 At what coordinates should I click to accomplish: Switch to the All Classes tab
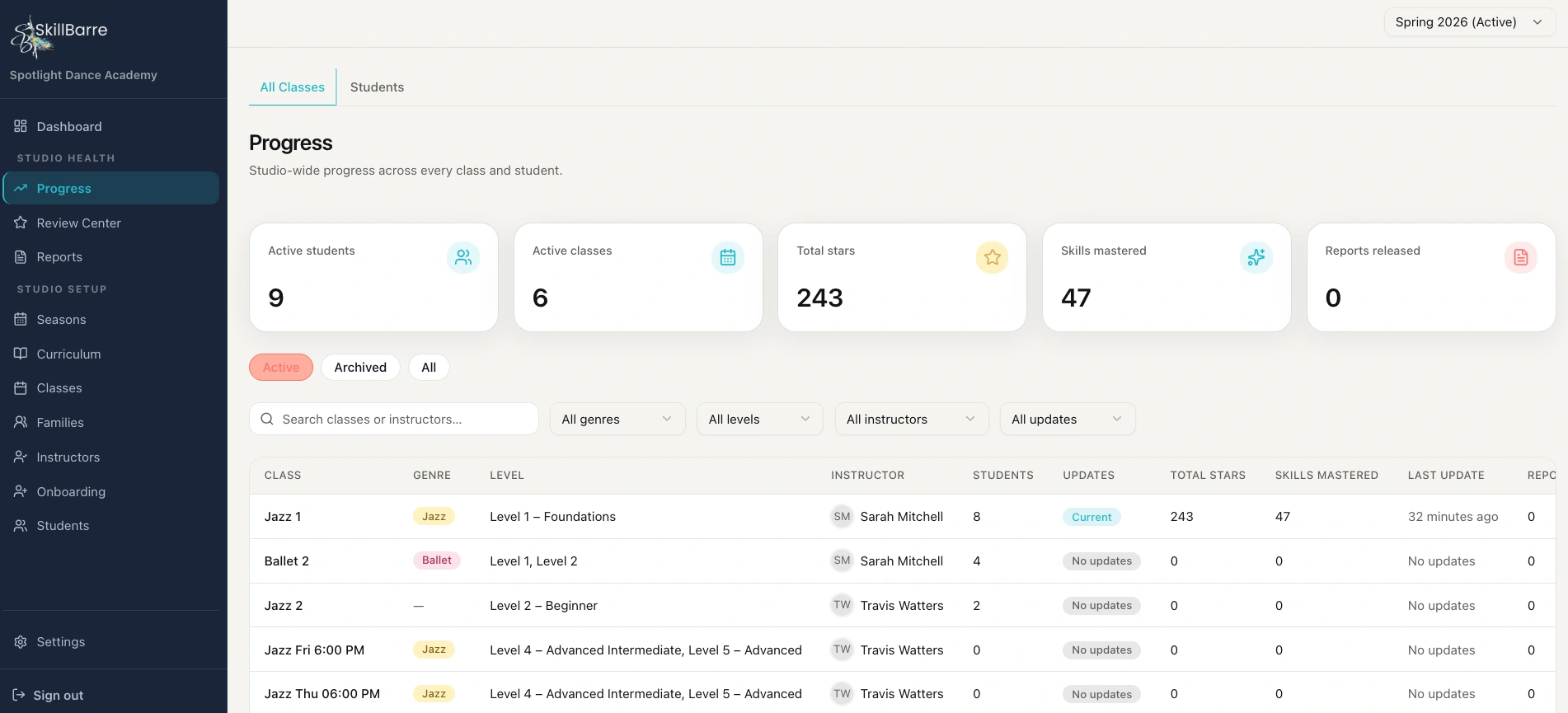(293, 87)
